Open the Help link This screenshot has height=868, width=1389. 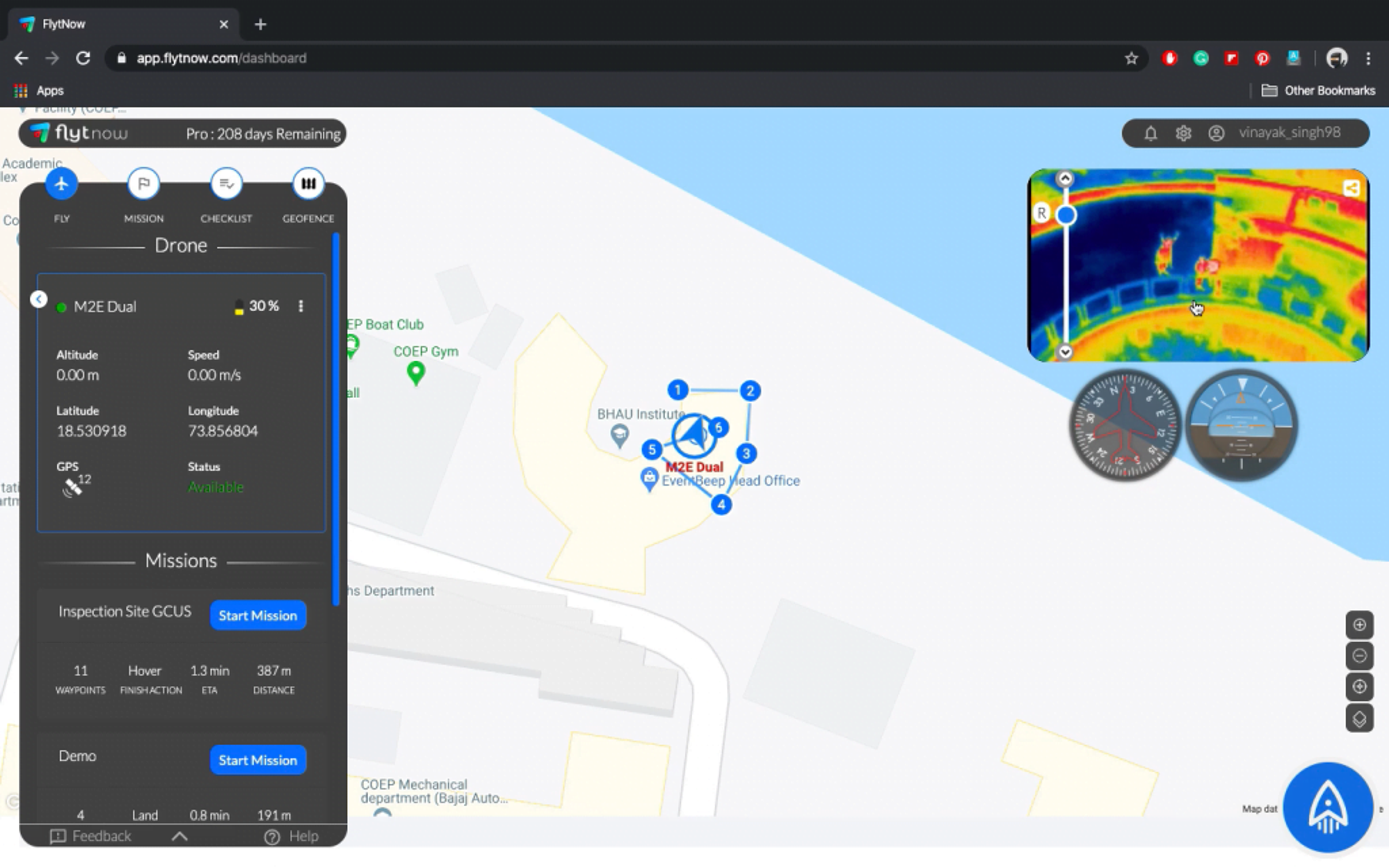click(x=291, y=837)
